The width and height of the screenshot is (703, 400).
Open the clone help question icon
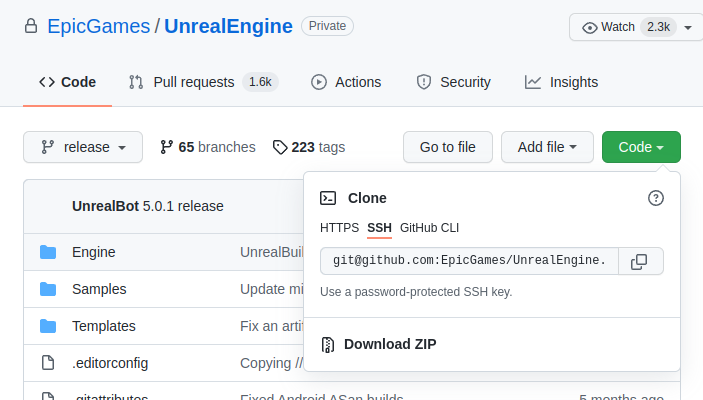[x=656, y=198]
